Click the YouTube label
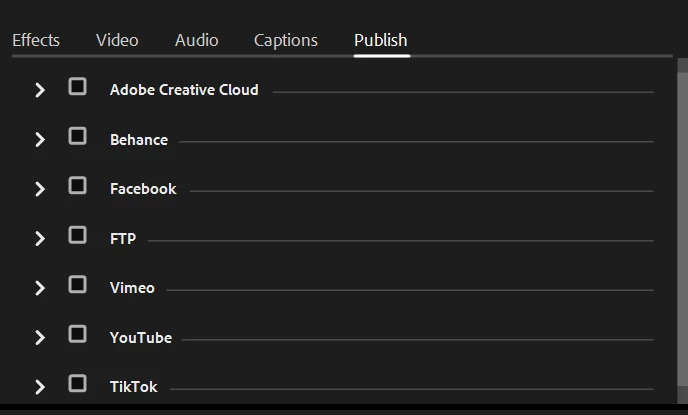The width and height of the screenshot is (688, 415). tap(141, 338)
